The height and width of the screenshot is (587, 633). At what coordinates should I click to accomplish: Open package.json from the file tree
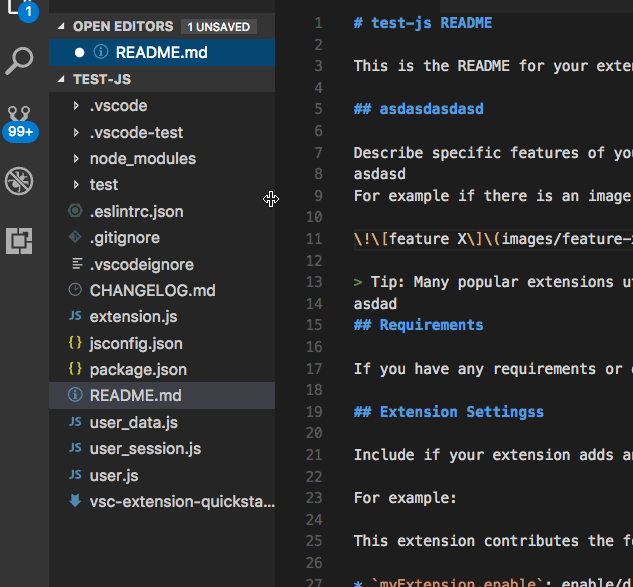(x=162, y=370)
